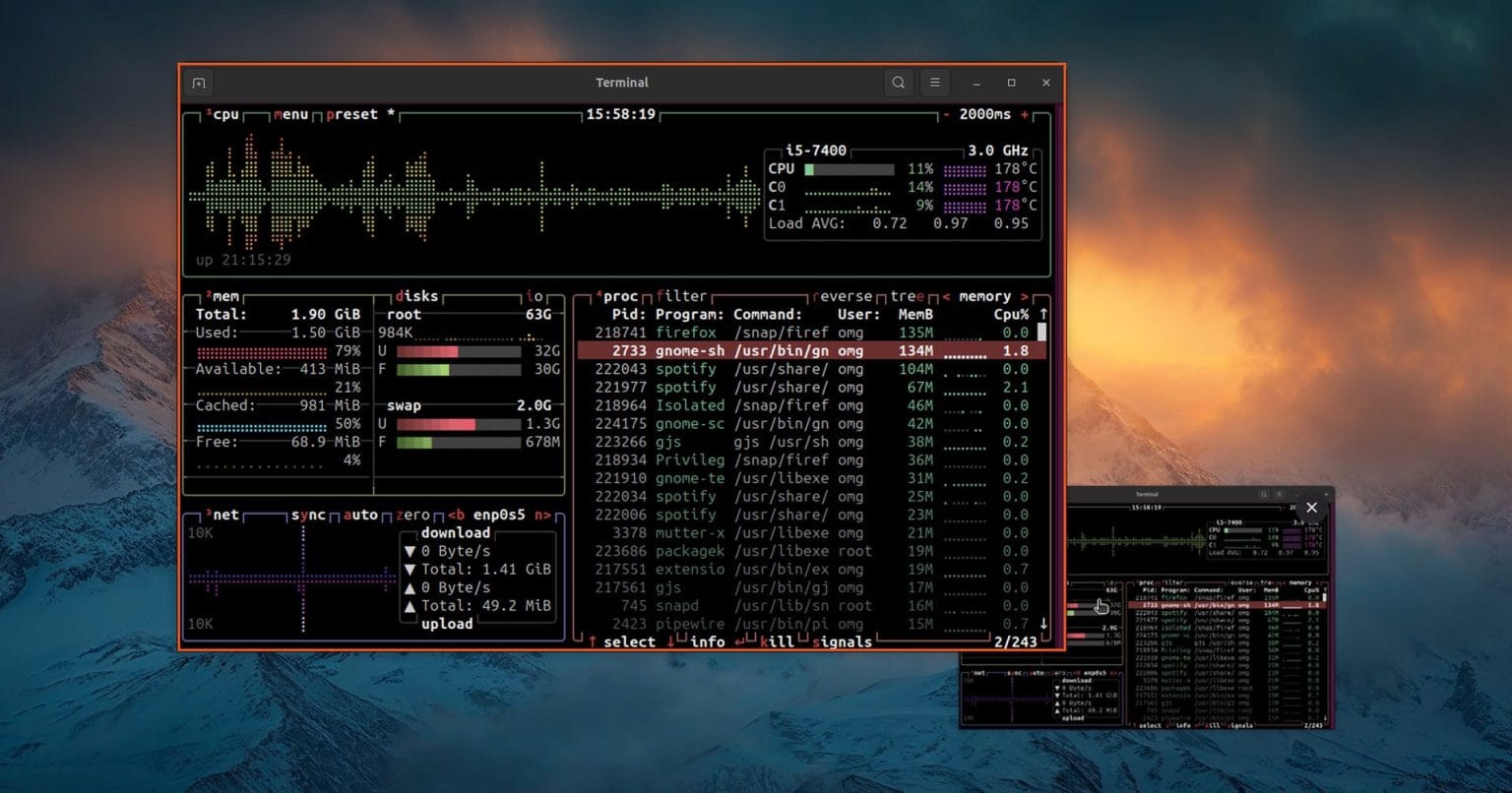Switch to next sort column after memory
The width and height of the screenshot is (1512, 793).
coord(1025,296)
